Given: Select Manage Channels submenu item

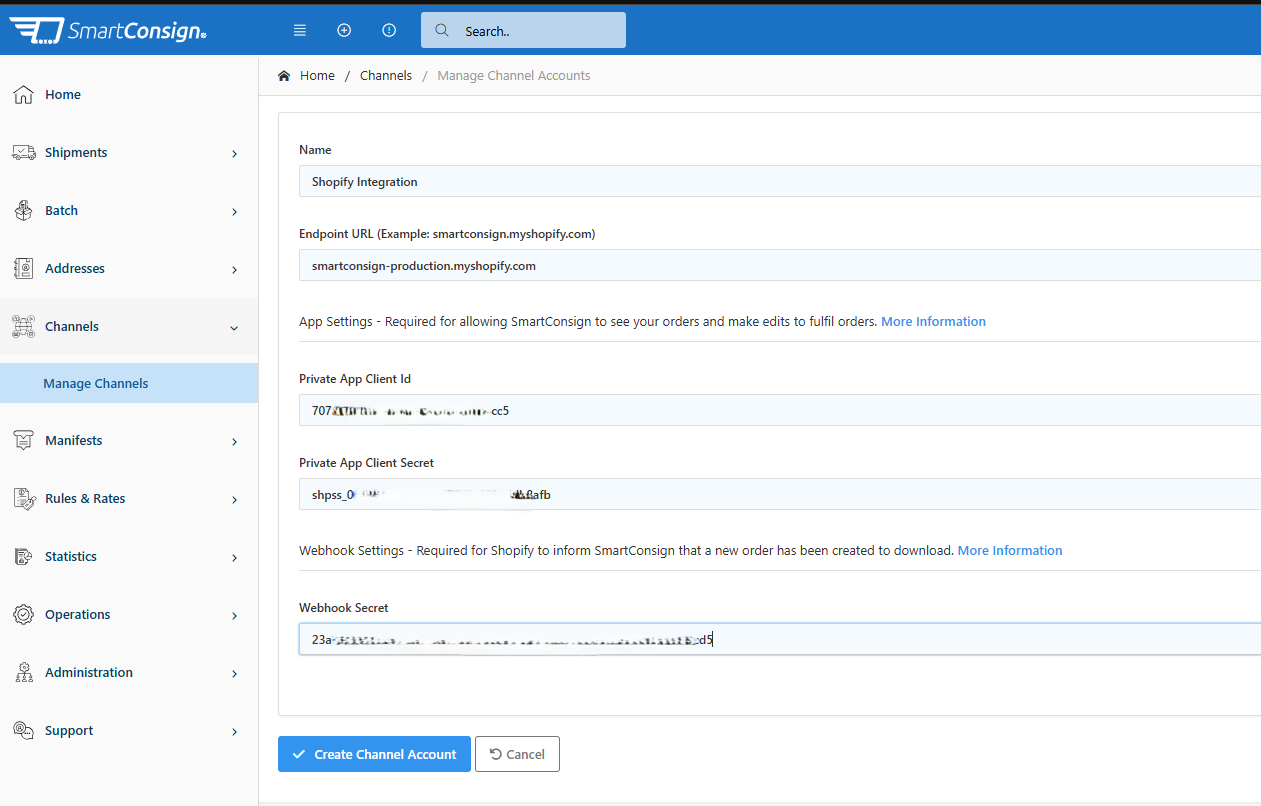Looking at the screenshot, I should click(x=129, y=383).
